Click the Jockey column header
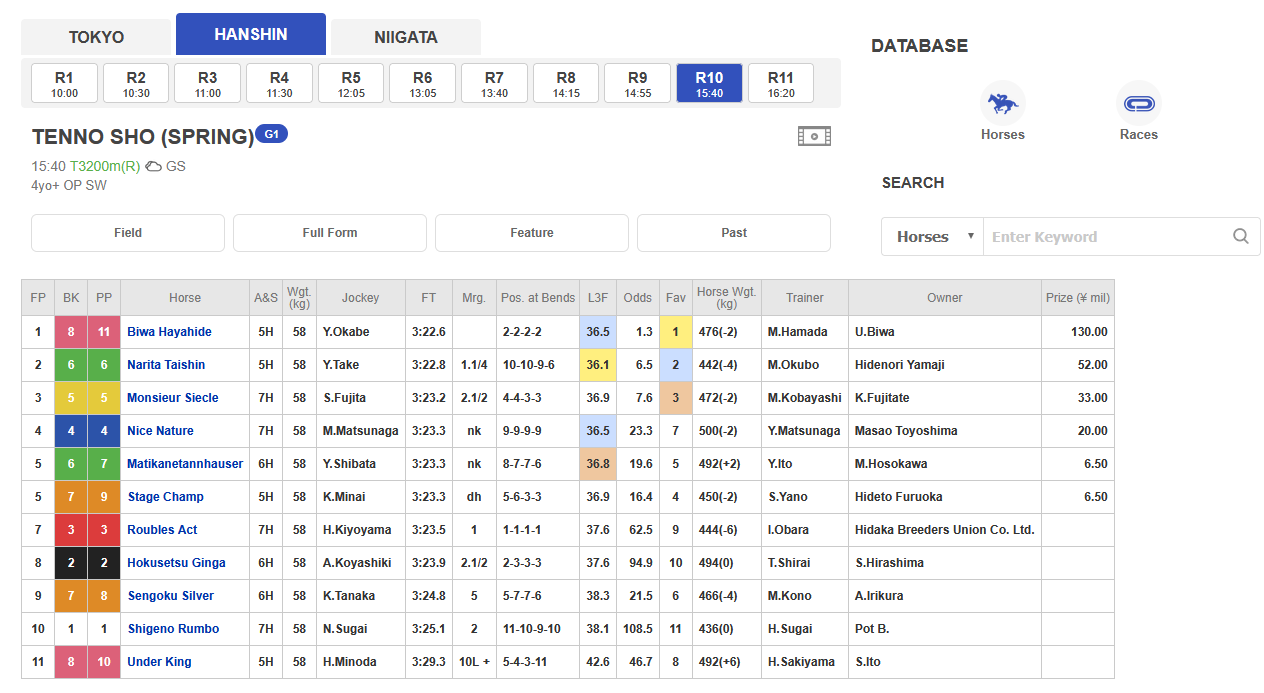Viewport: 1264px width, 693px height. [361, 298]
